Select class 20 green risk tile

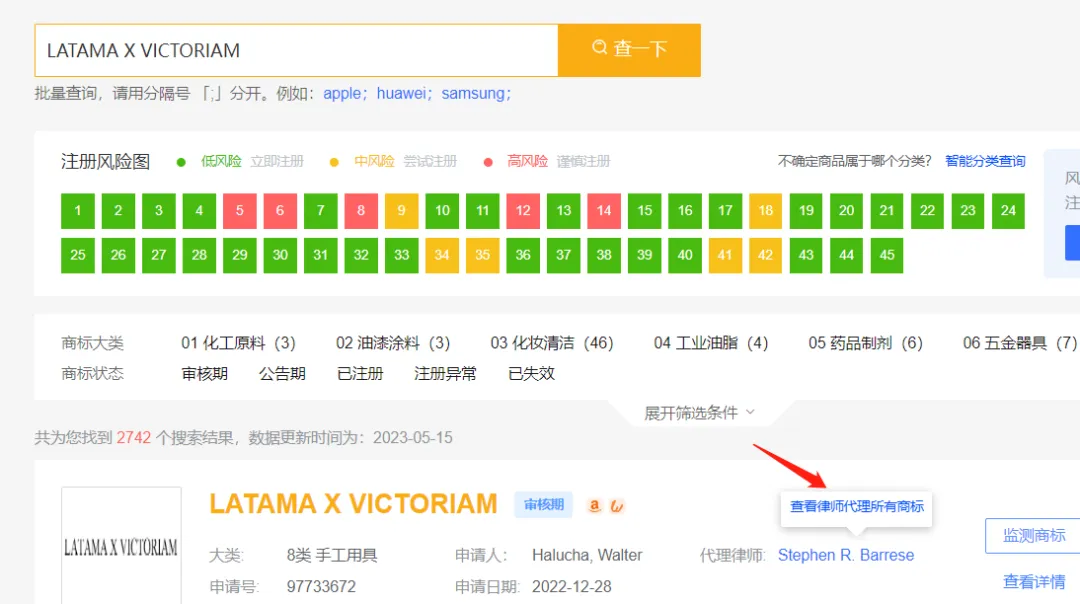(847, 211)
